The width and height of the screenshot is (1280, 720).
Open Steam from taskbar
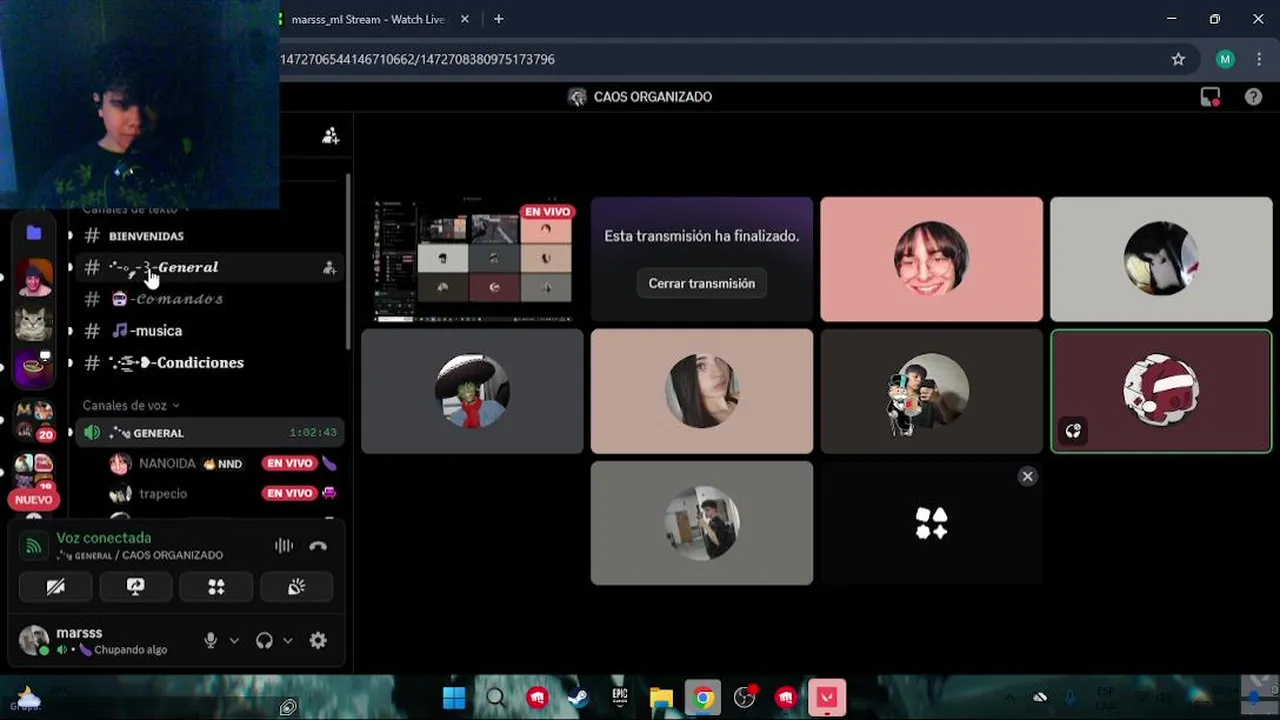point(578,698)
